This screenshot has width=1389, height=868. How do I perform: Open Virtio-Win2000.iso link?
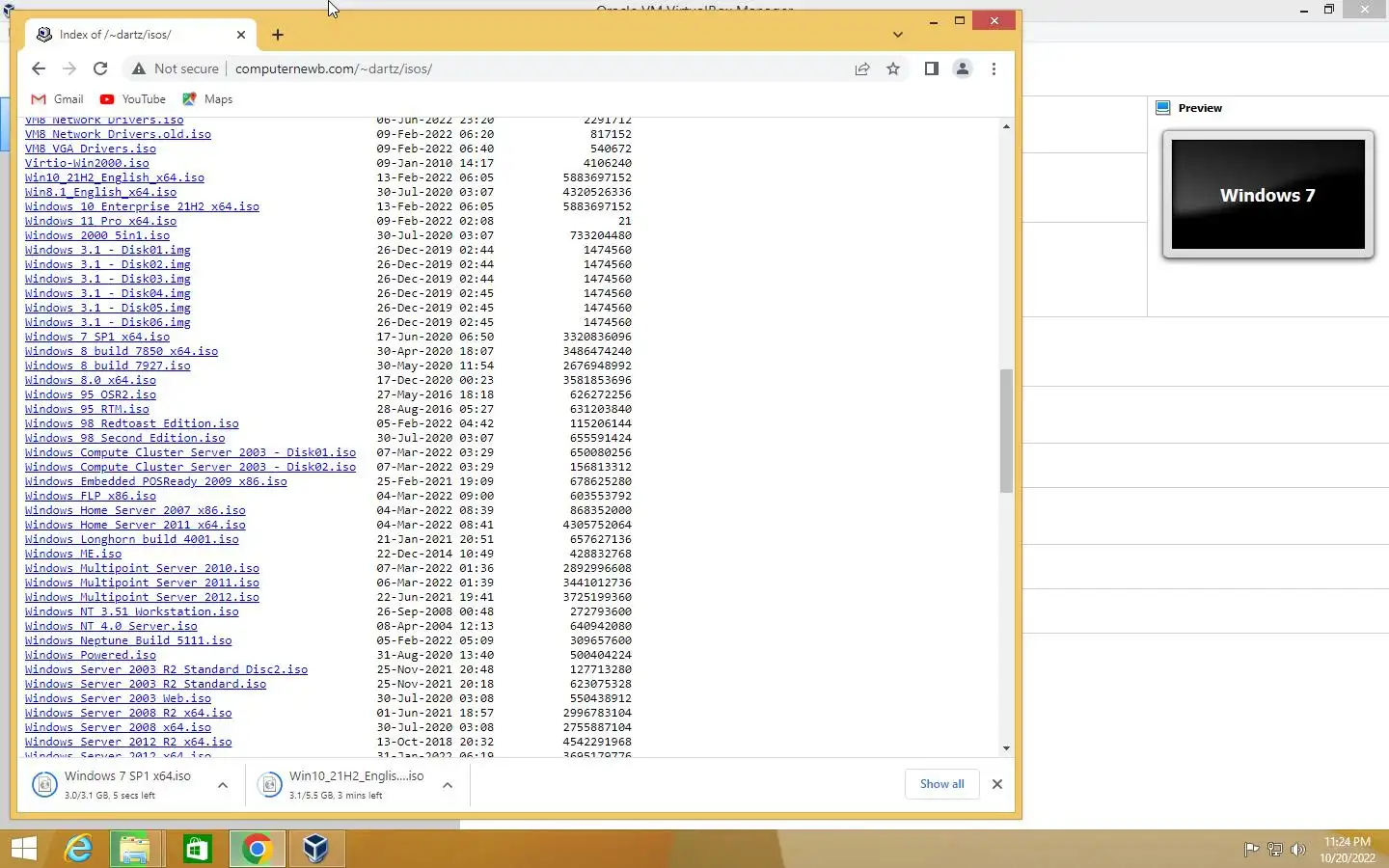click(x=87, y=163)
